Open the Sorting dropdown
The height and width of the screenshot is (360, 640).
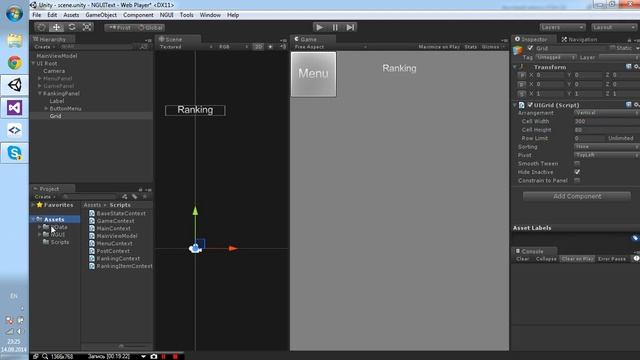pyautogui.click(x=607, y=147)
